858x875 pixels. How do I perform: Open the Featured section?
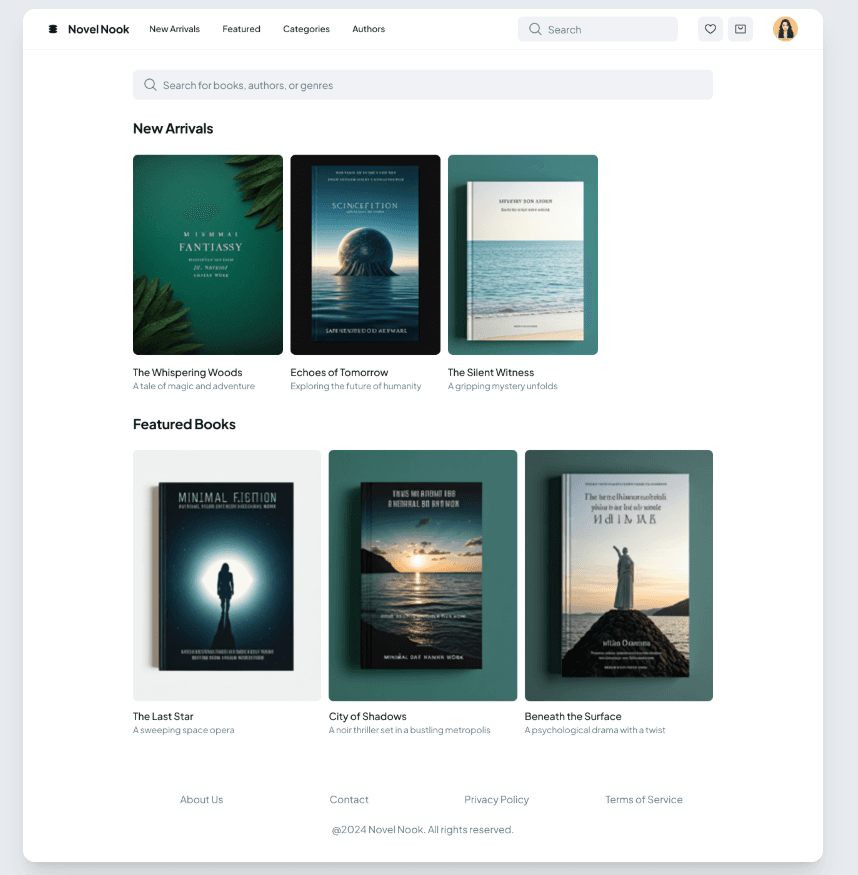pyautogui.click(x=241, y=29)
